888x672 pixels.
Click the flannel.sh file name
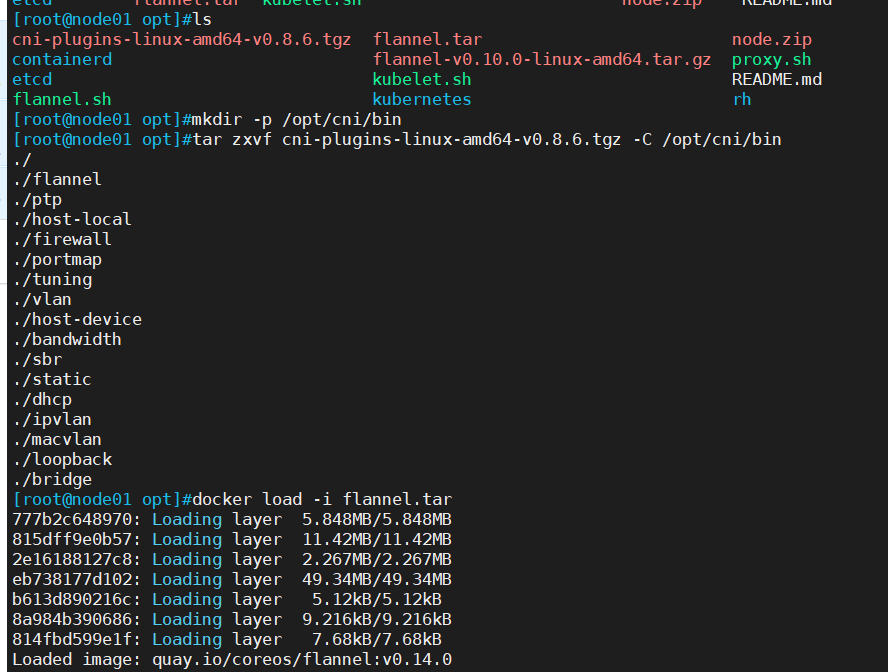coord(62,100)
